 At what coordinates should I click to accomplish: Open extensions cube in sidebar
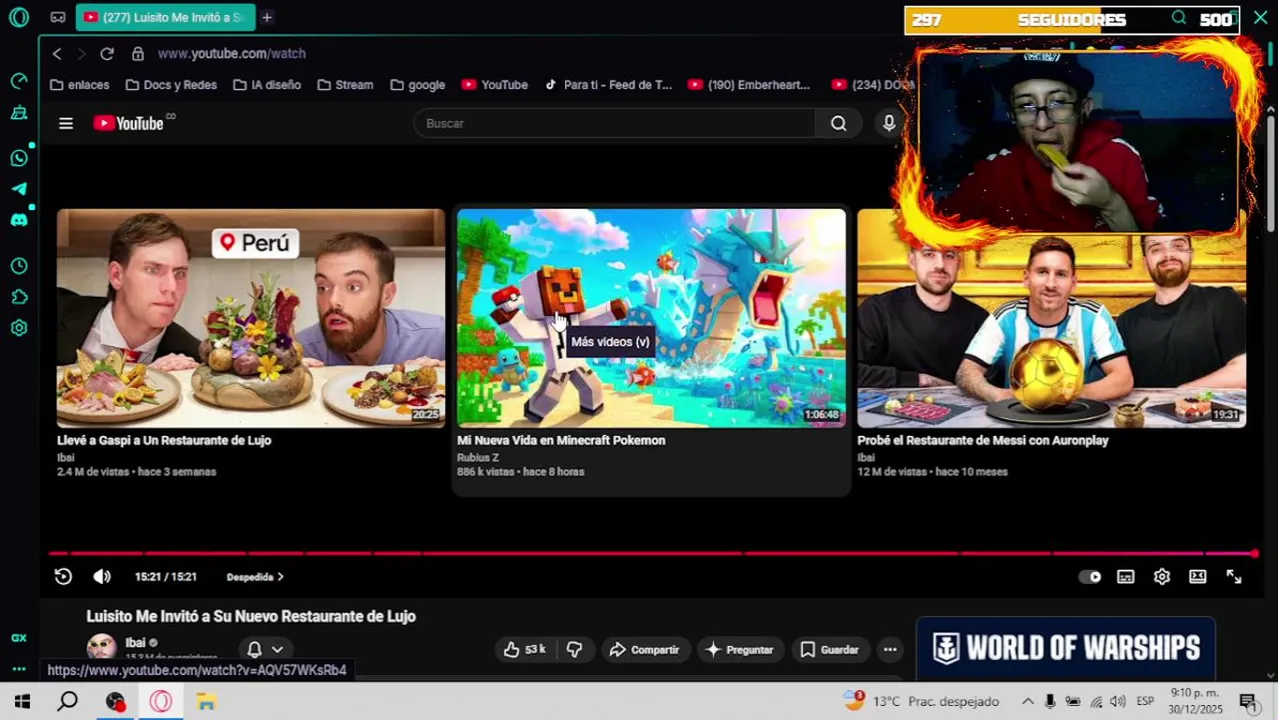[x=19, y=297]
